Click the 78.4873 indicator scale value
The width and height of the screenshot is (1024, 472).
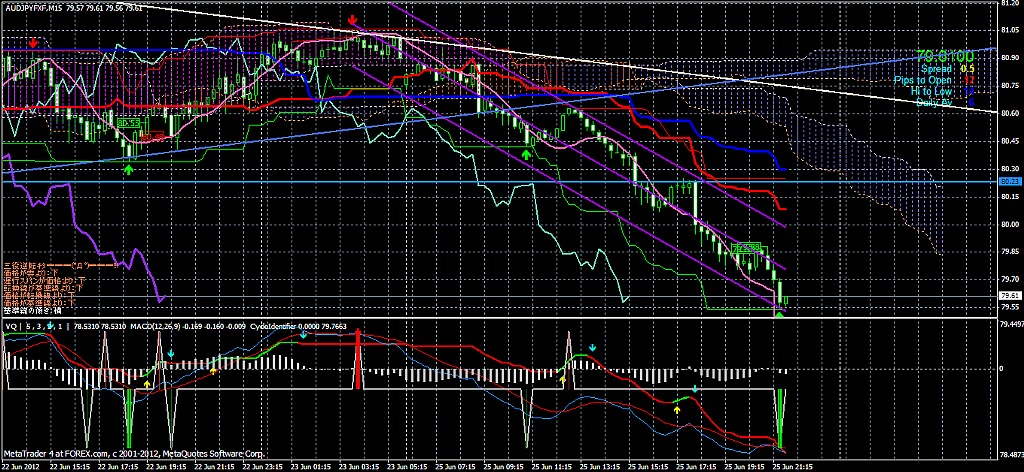click(x=1010, y=455)
